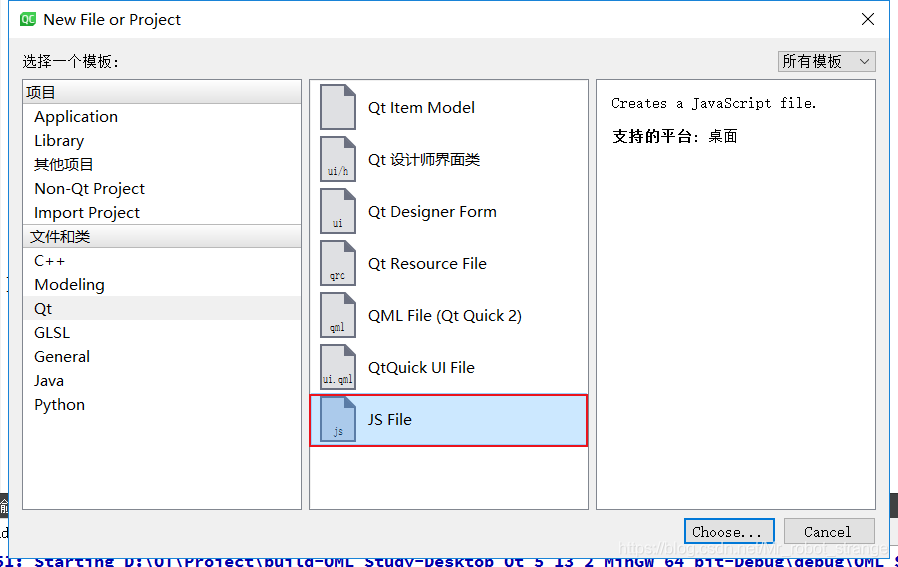Image resolution: width=898 pixels, height=567 pixels.
Task: Select the Python category
Action: pyautogui.click(x=162, y=405)
